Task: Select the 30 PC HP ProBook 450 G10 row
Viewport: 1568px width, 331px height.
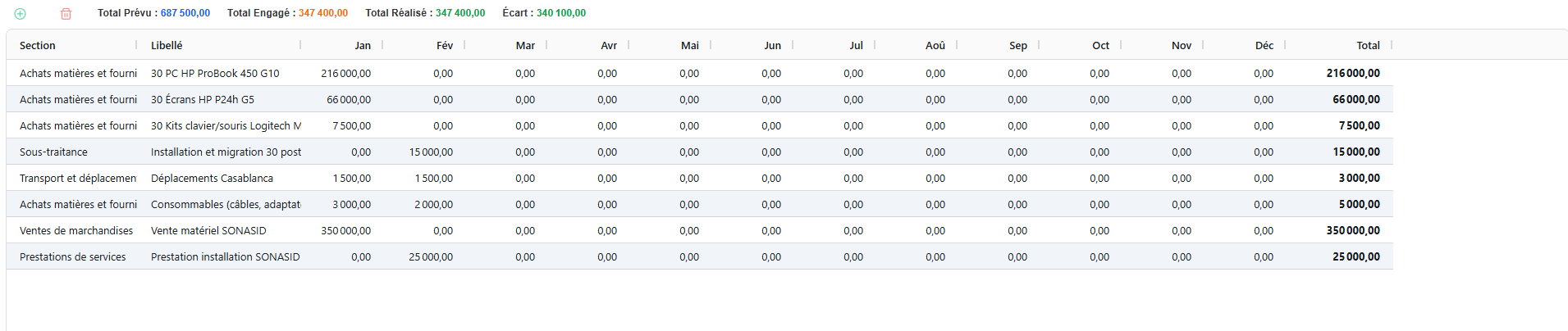Action: coord(215,74)
